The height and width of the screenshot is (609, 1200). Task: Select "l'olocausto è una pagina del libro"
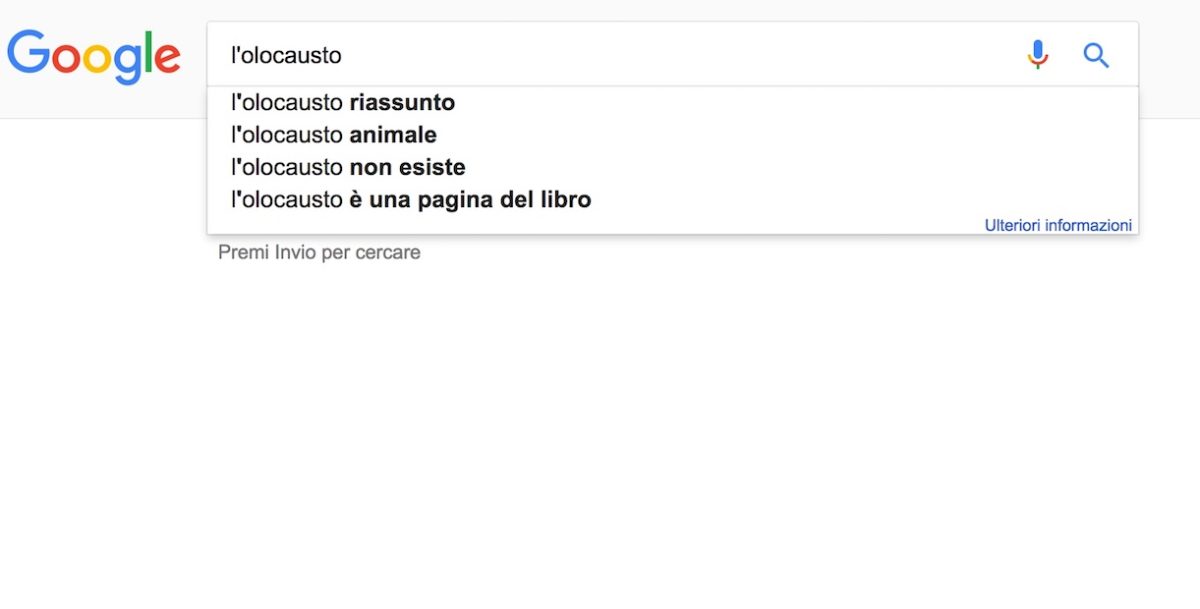411,200
